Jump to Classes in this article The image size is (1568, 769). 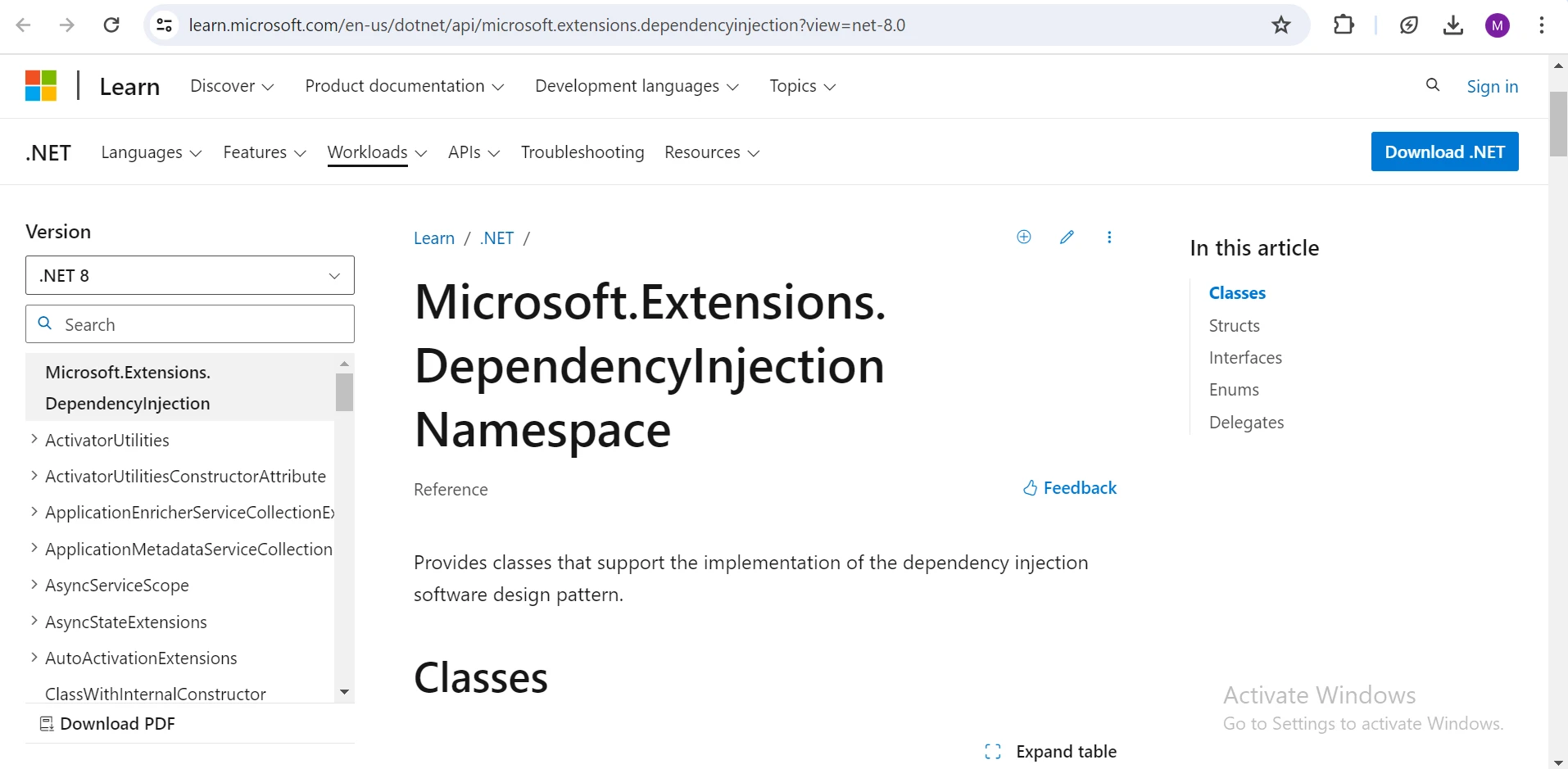1237,293
